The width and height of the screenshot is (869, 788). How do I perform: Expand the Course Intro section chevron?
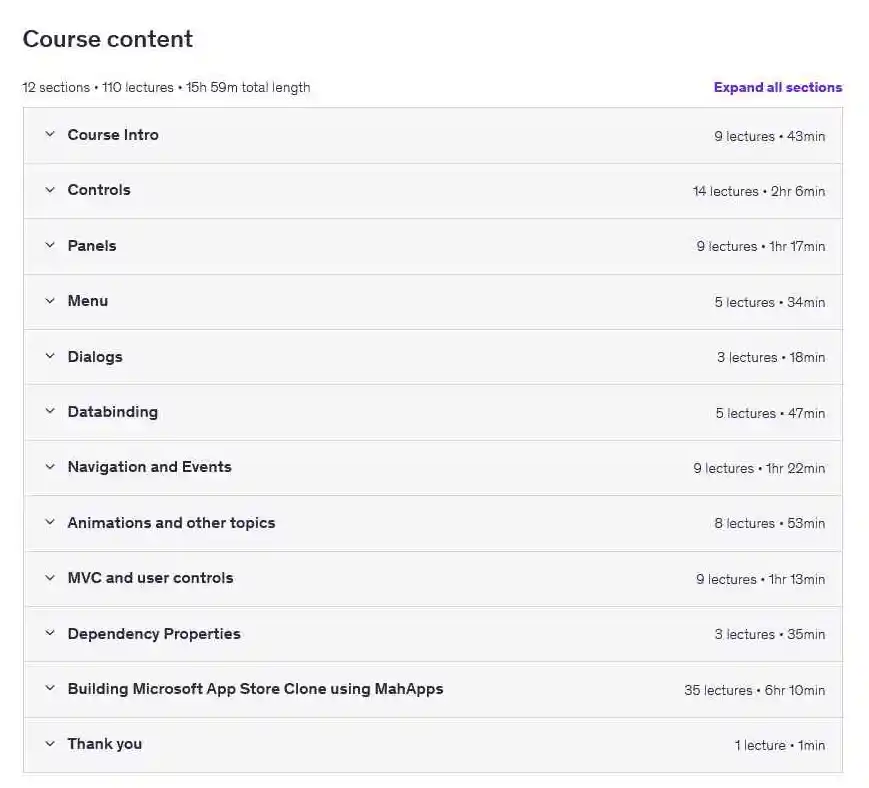coord(49,135)
